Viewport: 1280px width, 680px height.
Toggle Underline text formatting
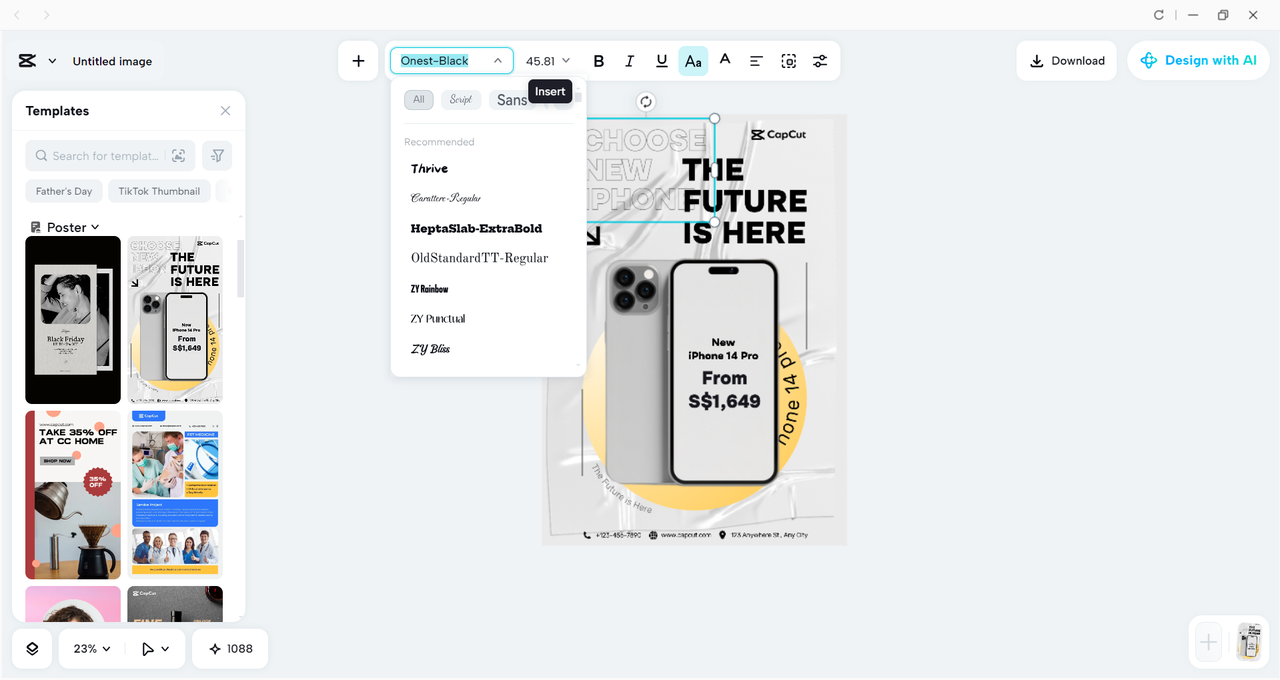click(x=661, y=61)
